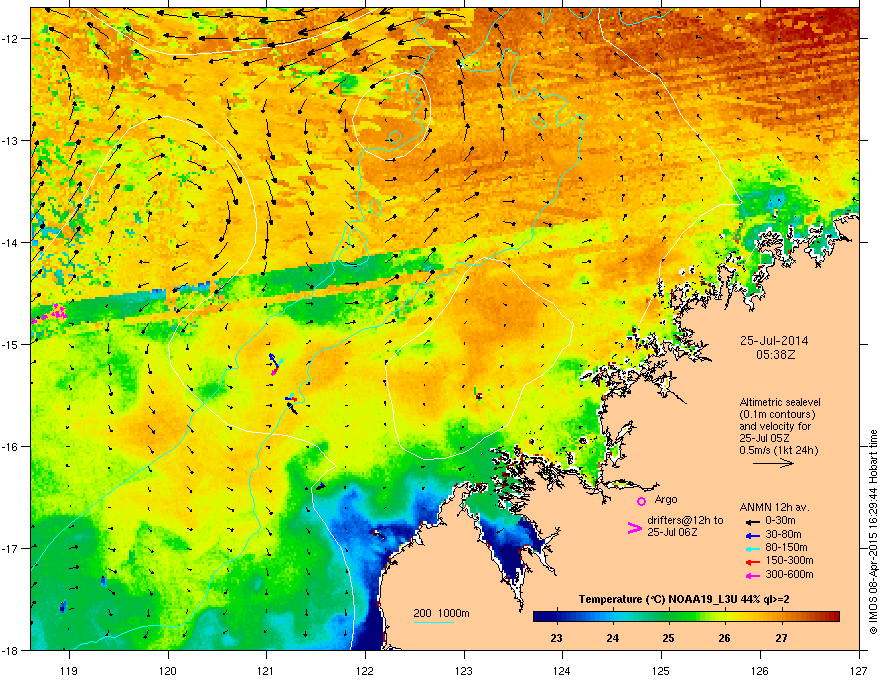Click the "150-300m" depth label
880x680 pixels.
[x=789, y=561]
